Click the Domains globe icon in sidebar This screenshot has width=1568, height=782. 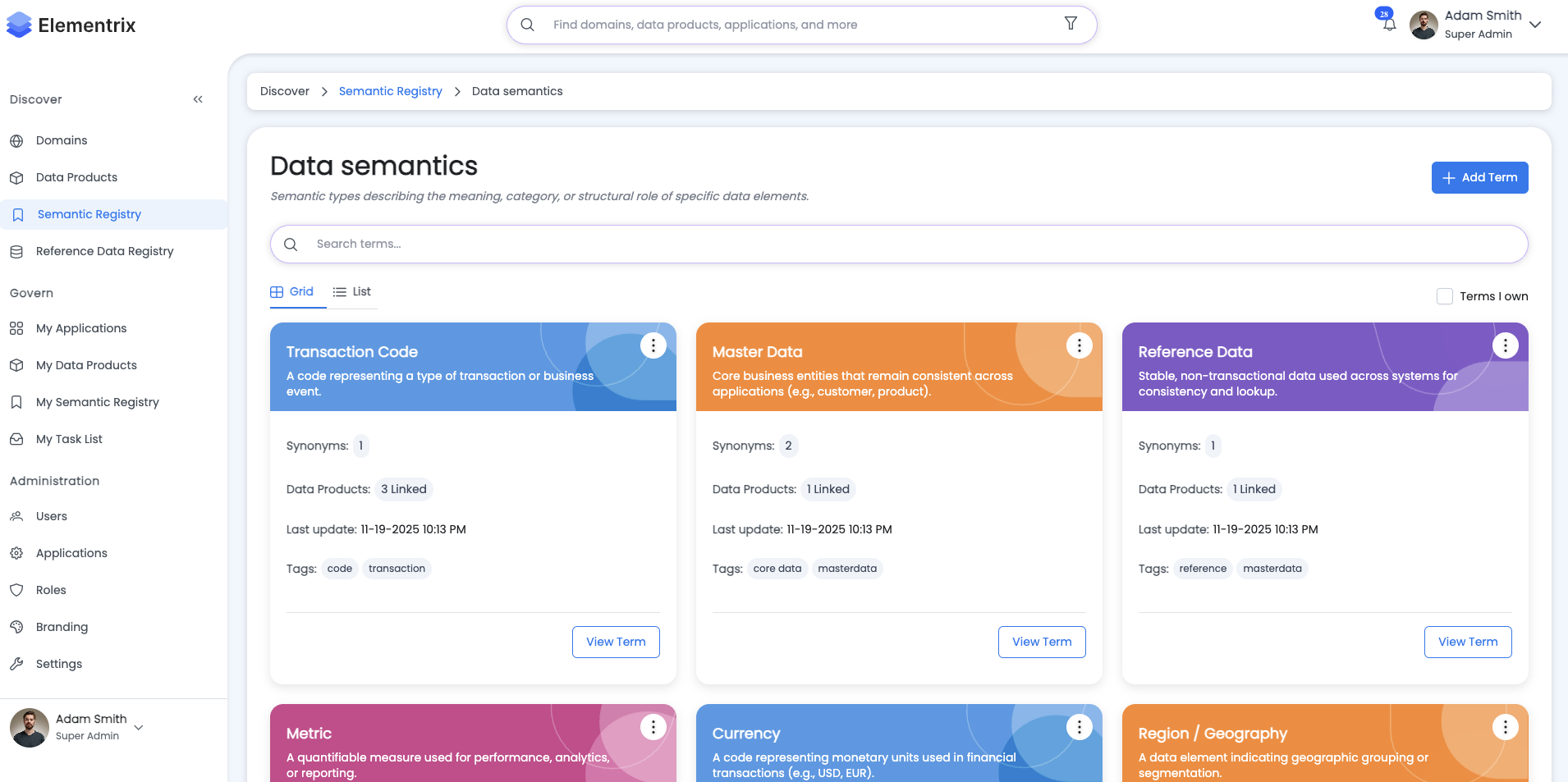point(16,141)
